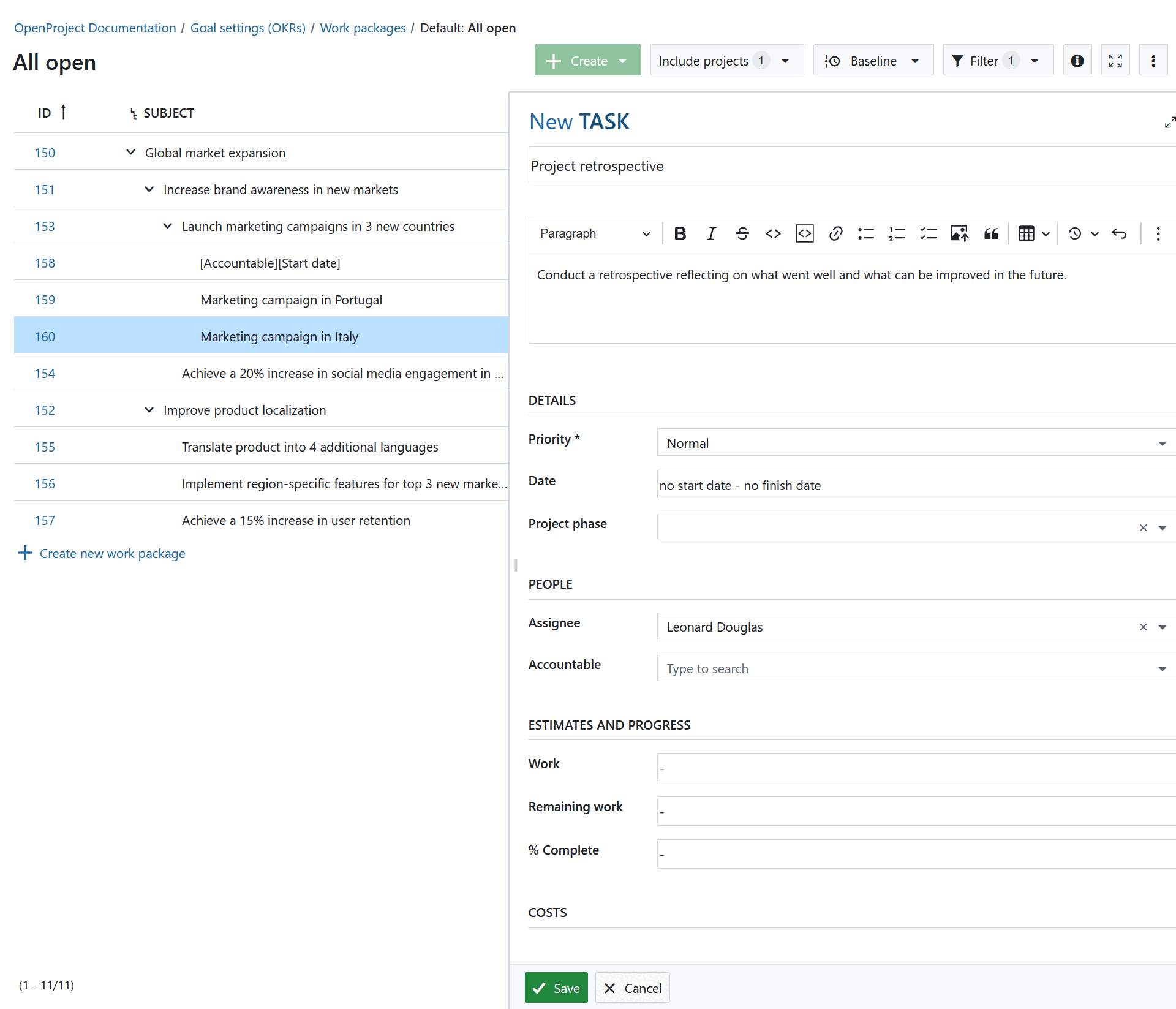Apply Italic formatting in the editor
The image size is (1176, 1009).
711,233
